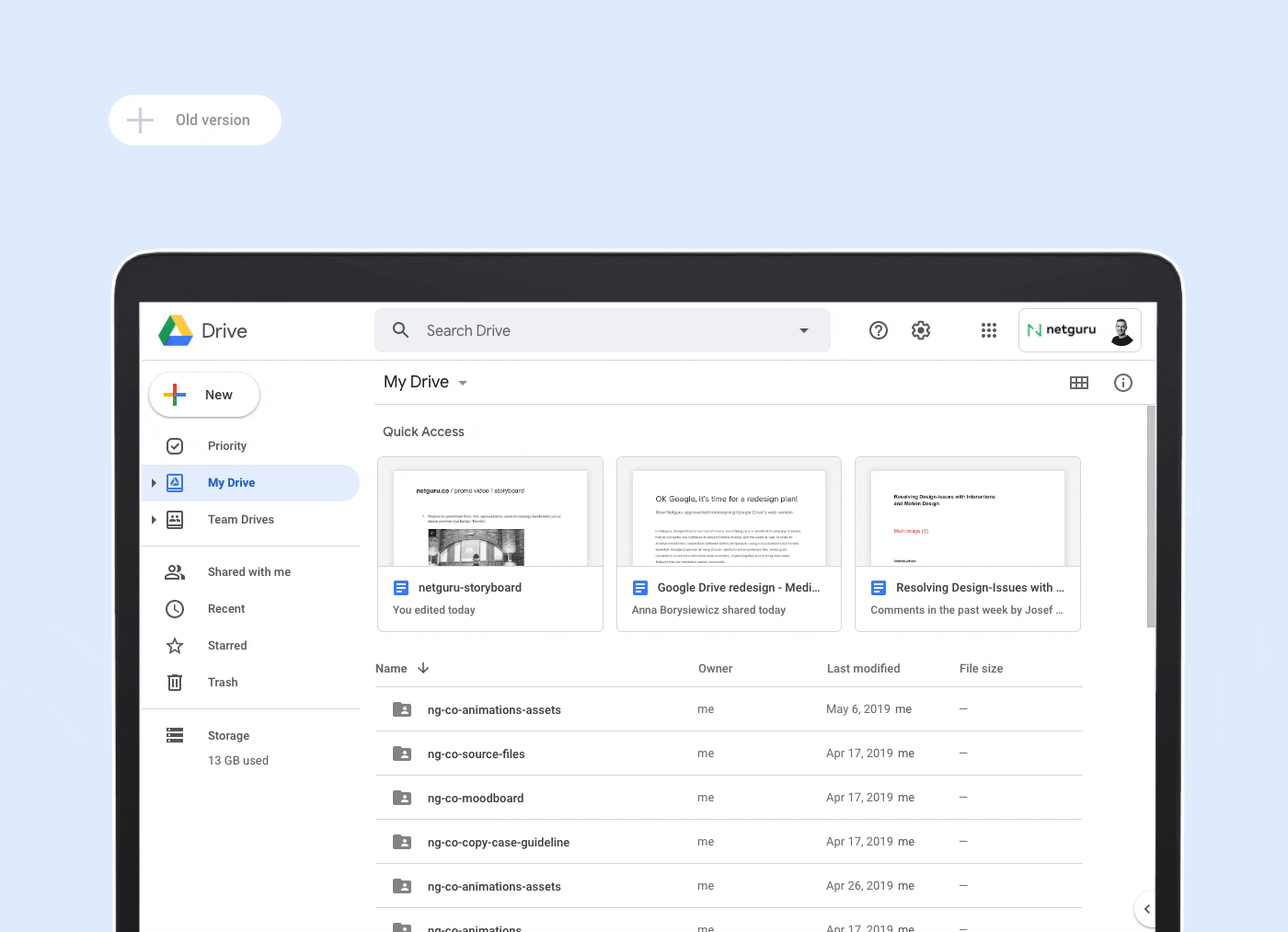
Task: Open the Starred items star icon
Action: pyautogui.click(x=175, y=646)
